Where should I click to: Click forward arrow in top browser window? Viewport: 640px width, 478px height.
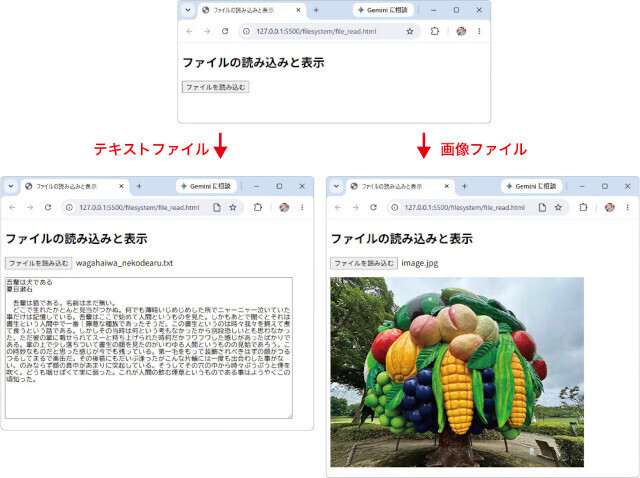coord(207,31)
